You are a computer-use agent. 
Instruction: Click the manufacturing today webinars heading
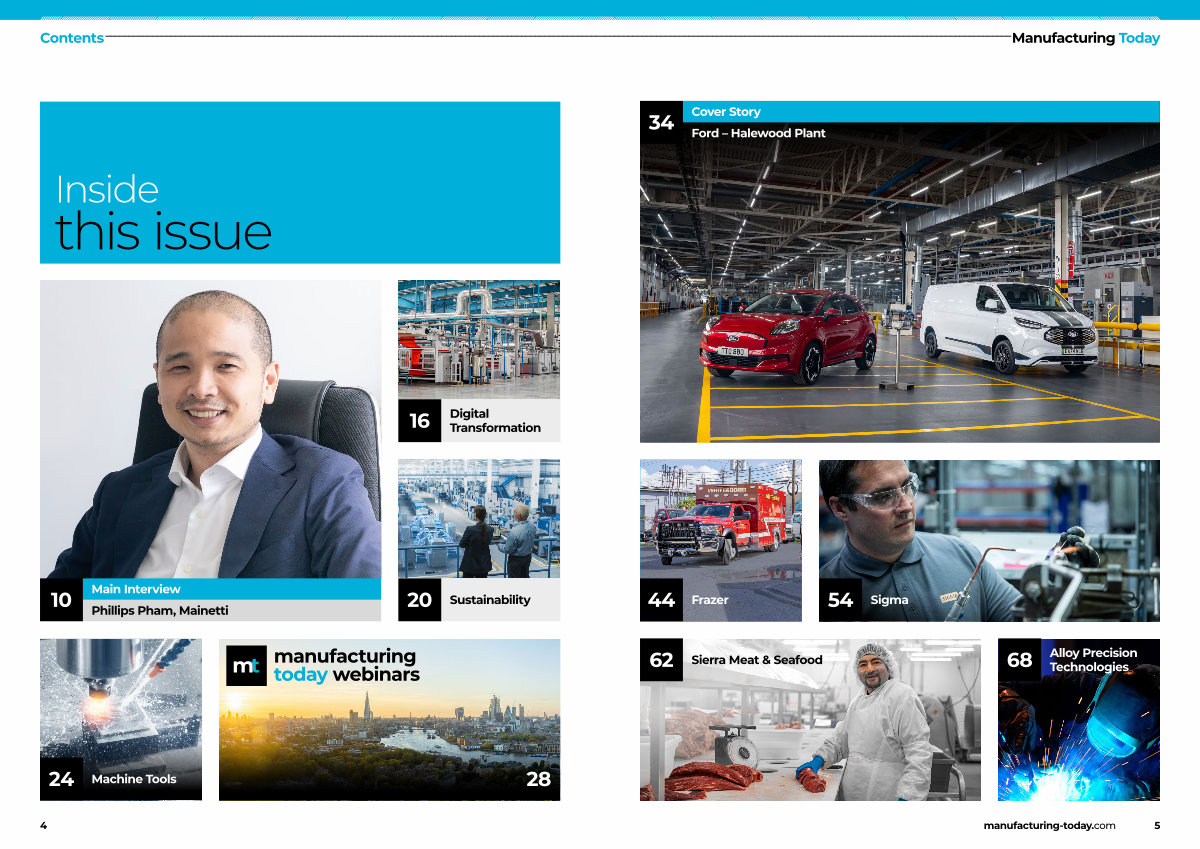point(346,665)
